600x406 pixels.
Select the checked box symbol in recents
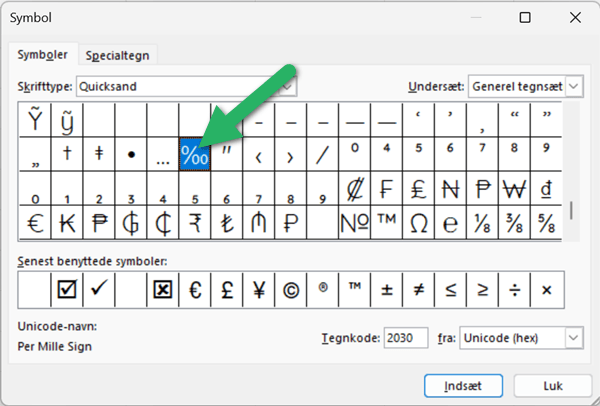[x=67, y=290]
